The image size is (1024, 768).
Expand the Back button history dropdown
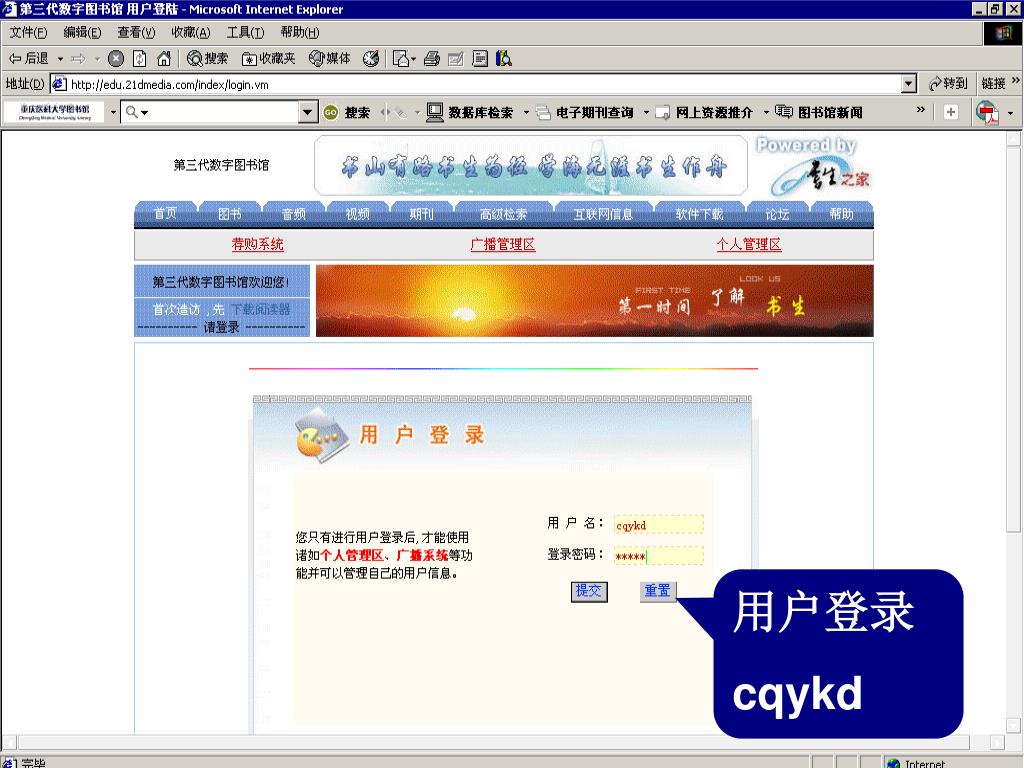60,59
